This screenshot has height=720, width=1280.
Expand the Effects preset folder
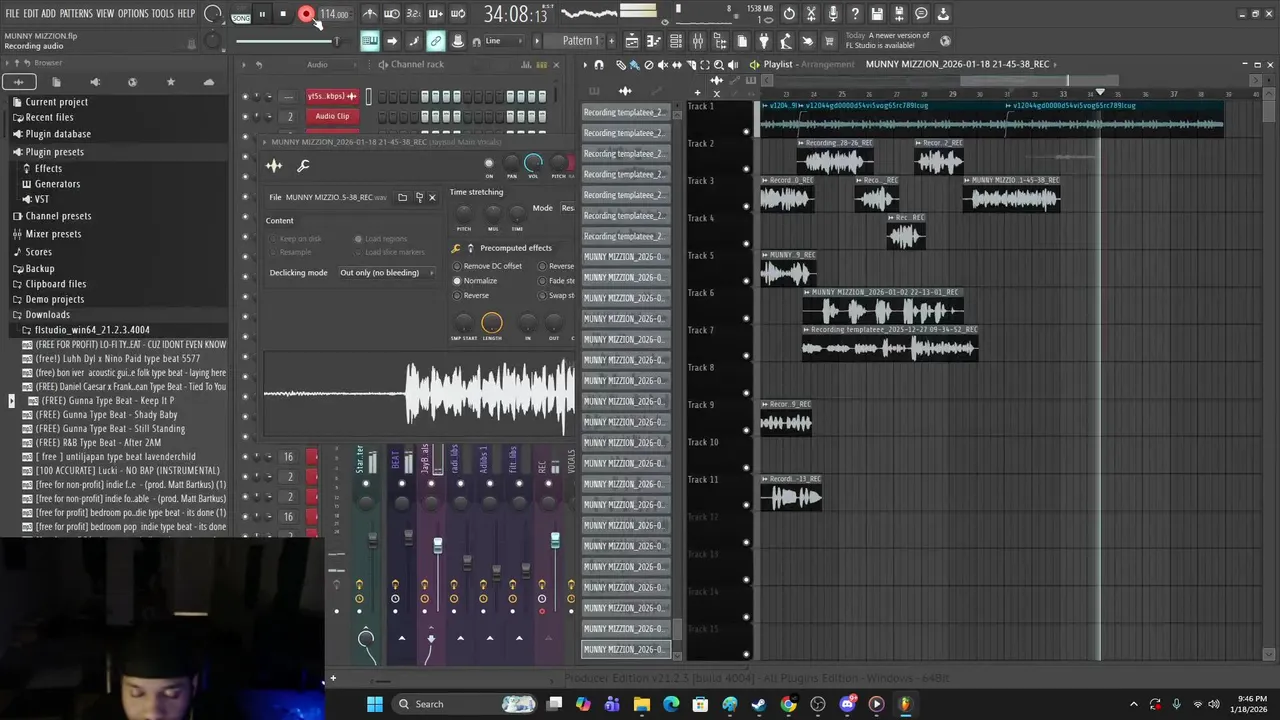coord(48,169)
